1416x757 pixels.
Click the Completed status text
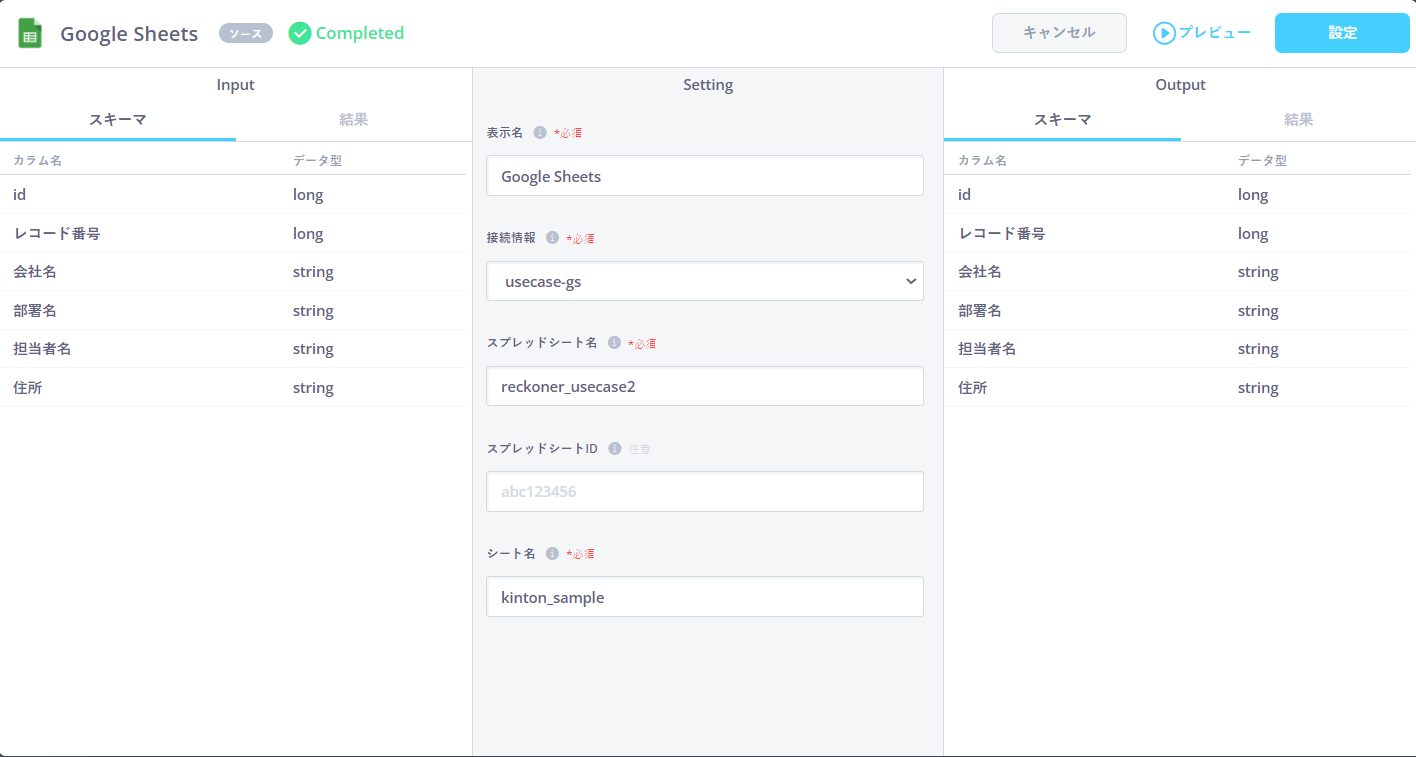coord(360,33)
